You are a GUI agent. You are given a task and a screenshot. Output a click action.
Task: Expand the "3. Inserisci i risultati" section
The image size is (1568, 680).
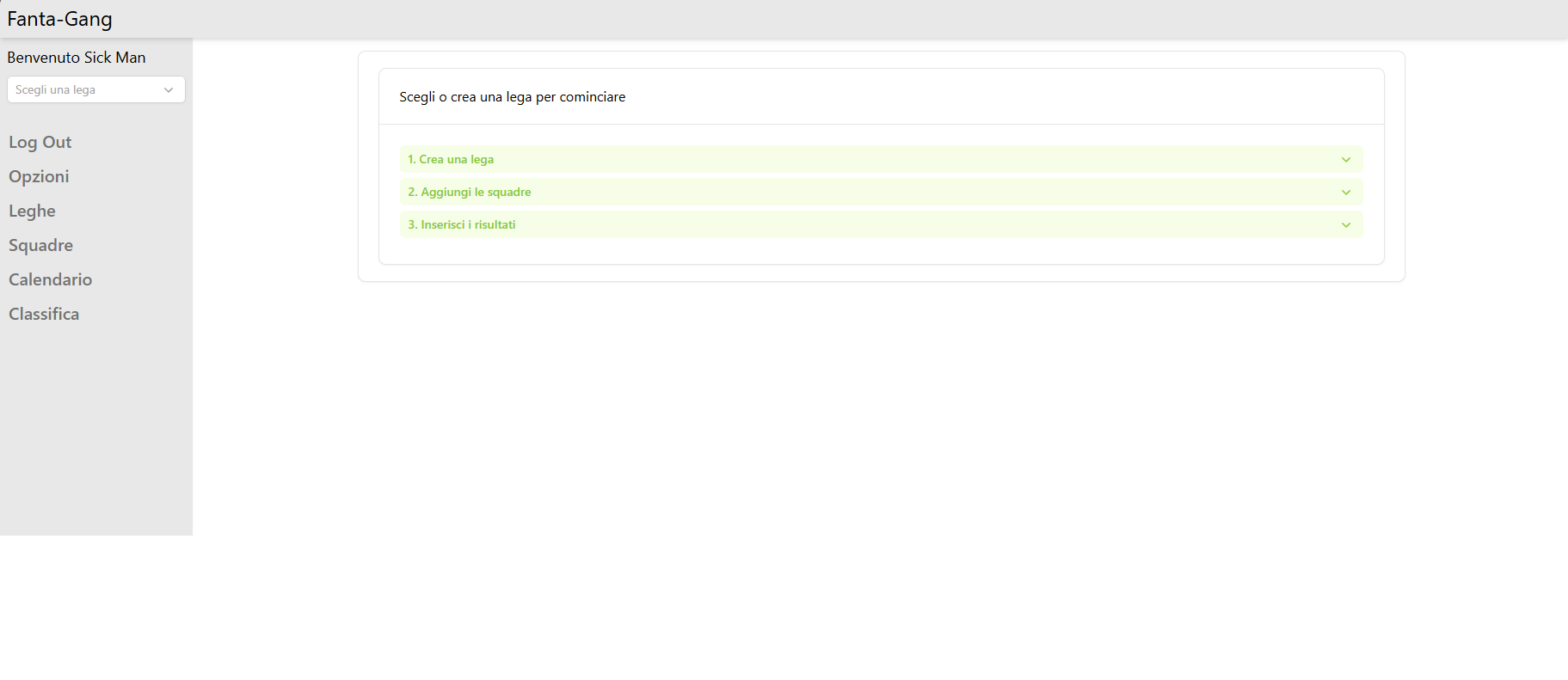click(462, 225)
